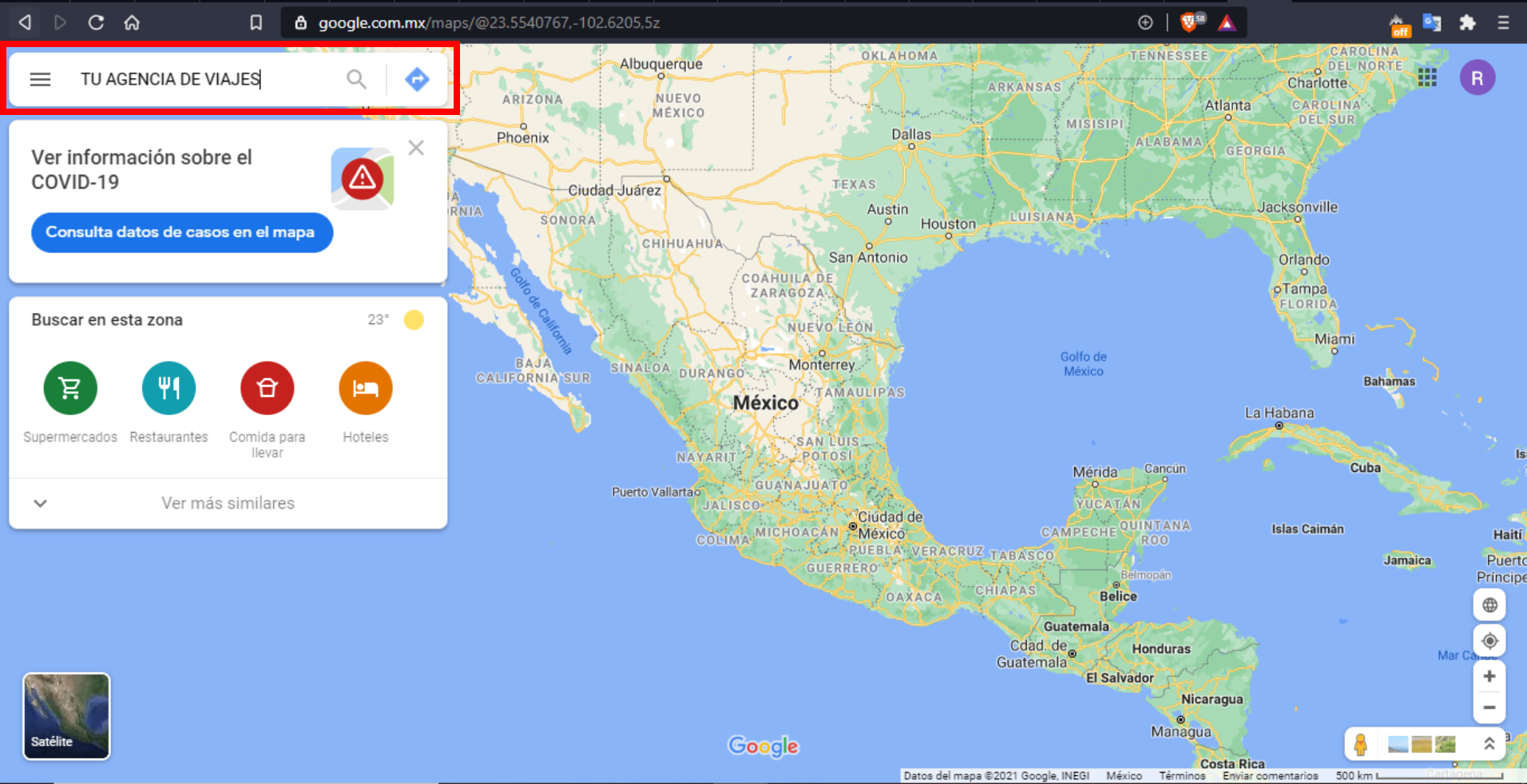
Task: Open Brave Shields lion icon
Action: [1189, 22]
